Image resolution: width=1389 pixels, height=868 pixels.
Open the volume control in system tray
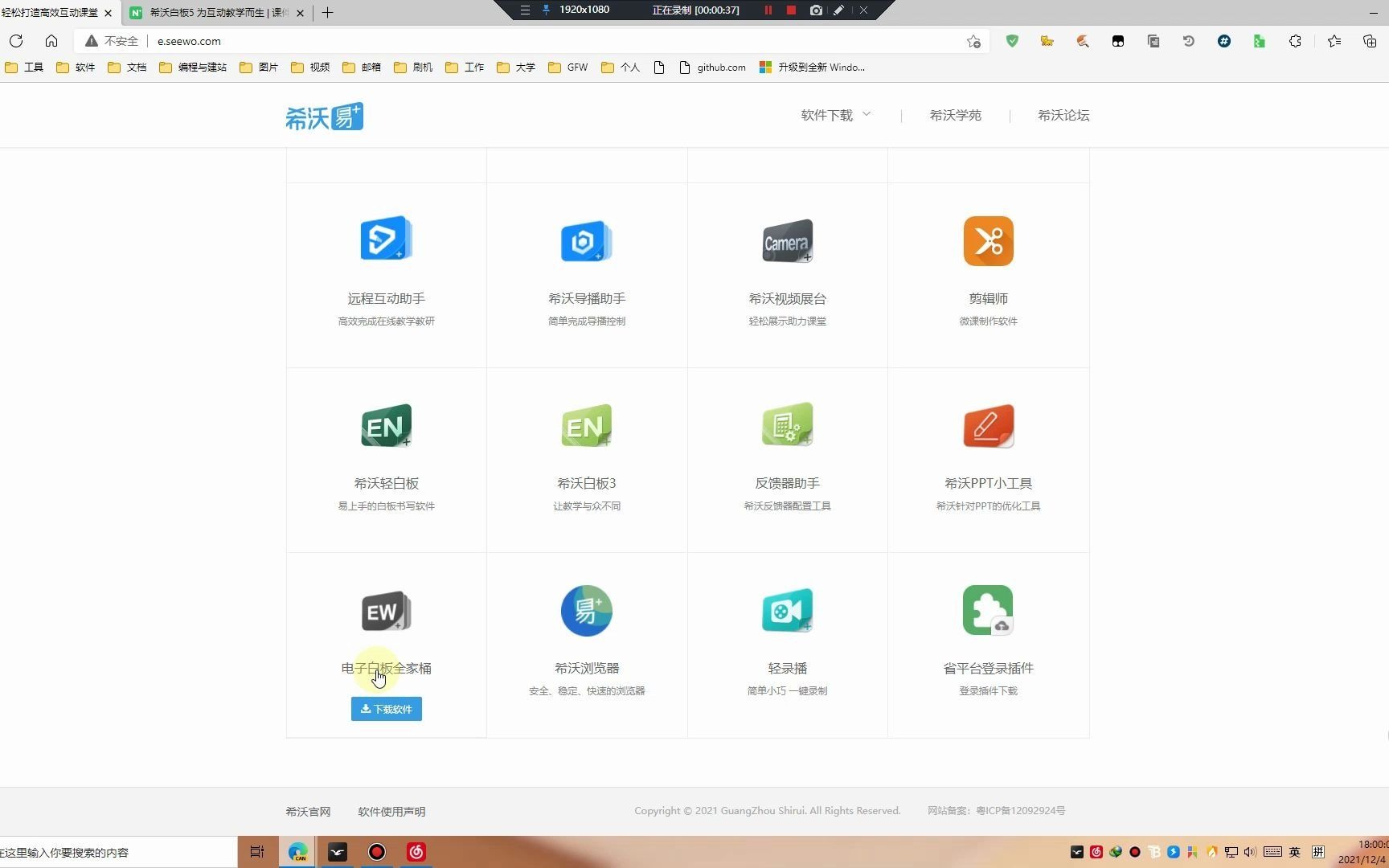pyautogui.click(x=1250, y=852)
